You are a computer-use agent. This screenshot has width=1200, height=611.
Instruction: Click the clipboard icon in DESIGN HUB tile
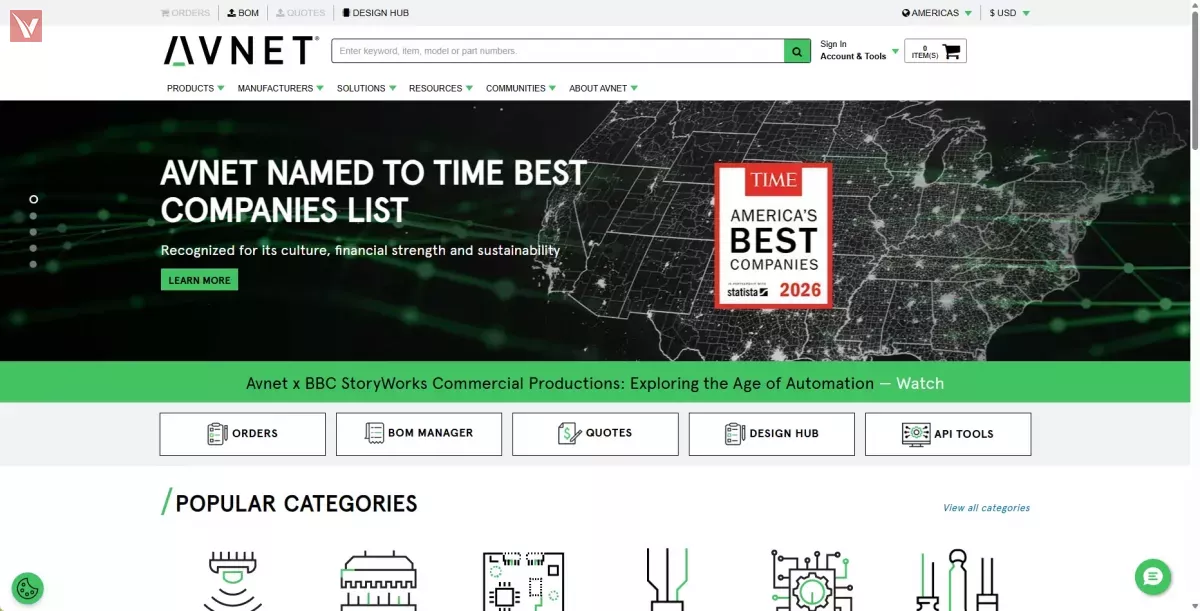tap(735, 434)
